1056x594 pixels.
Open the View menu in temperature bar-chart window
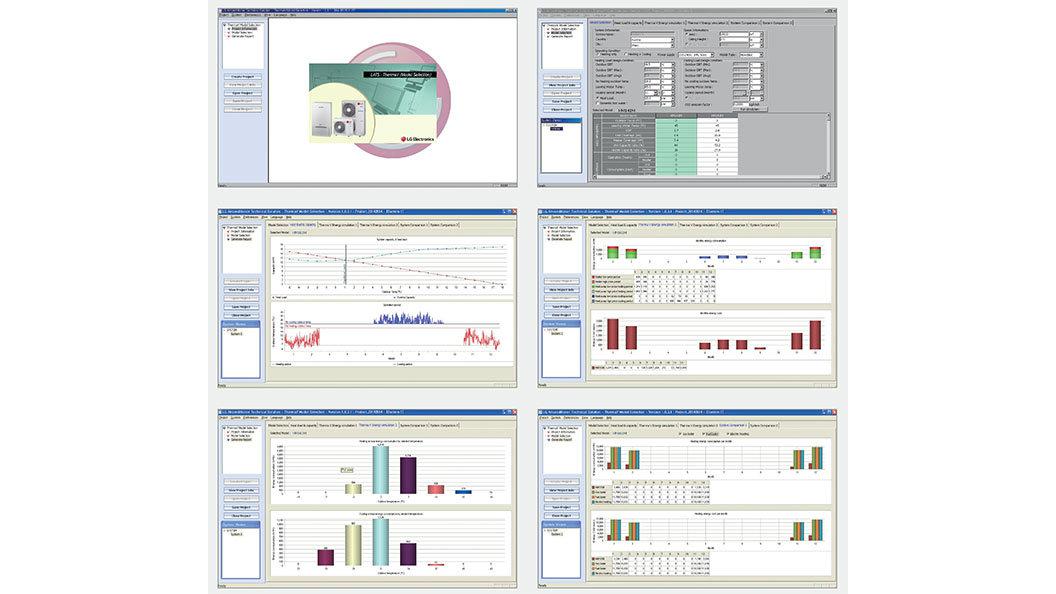point(264,418)
